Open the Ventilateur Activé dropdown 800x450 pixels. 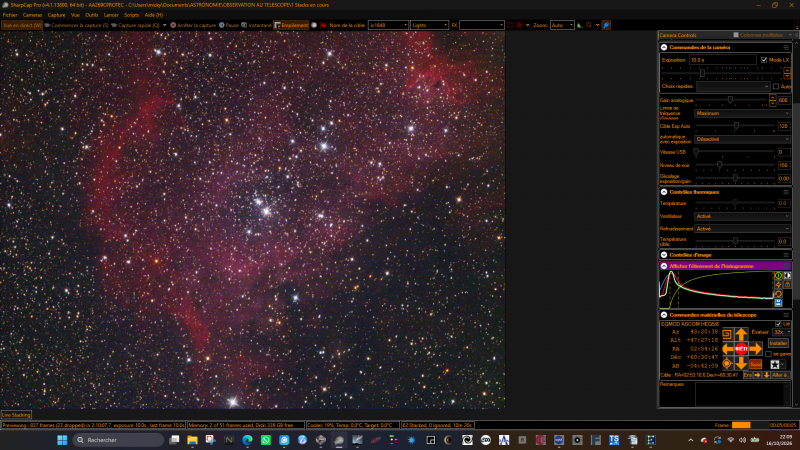pos(742,216)
